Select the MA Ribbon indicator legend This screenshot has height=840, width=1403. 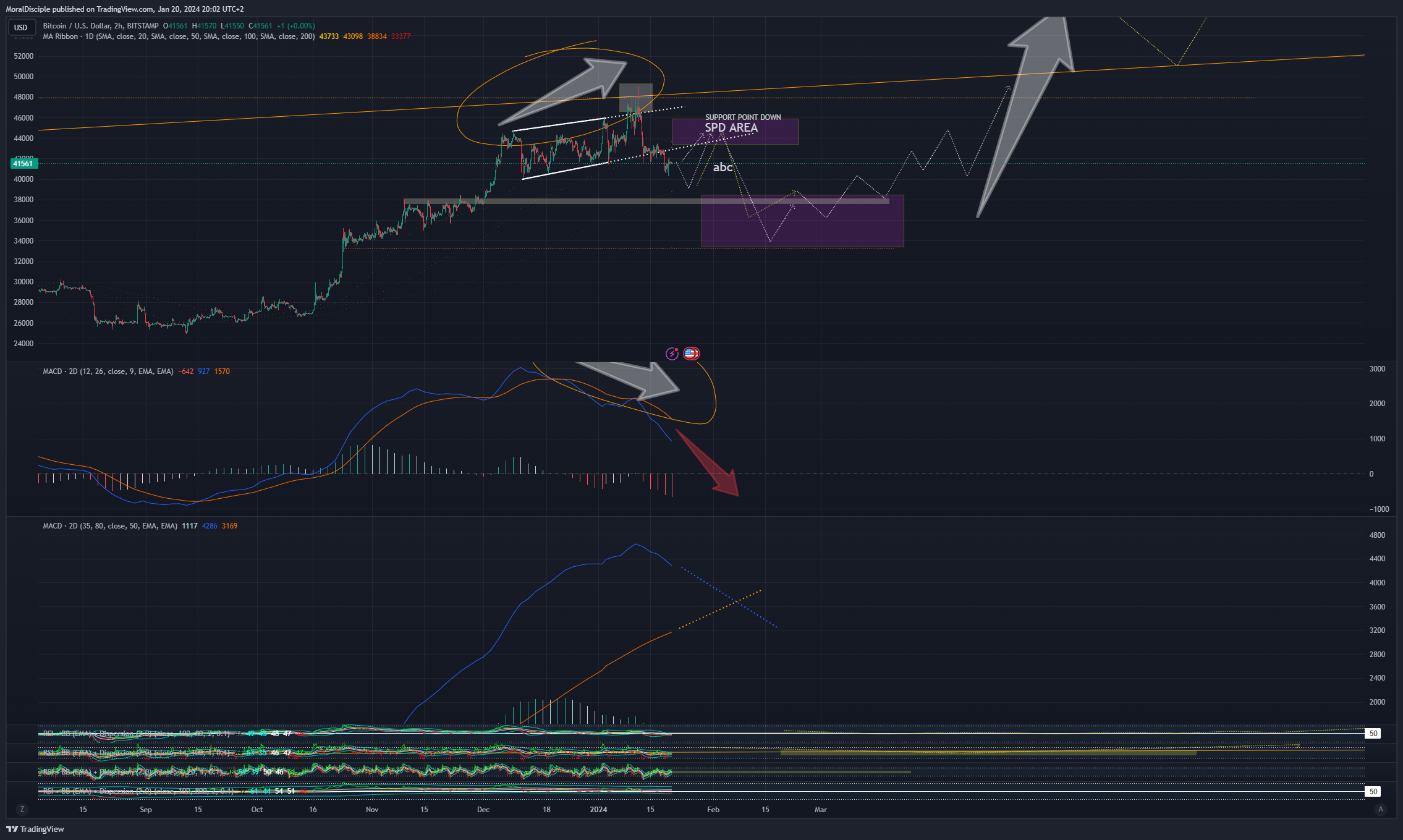point(179,36)
